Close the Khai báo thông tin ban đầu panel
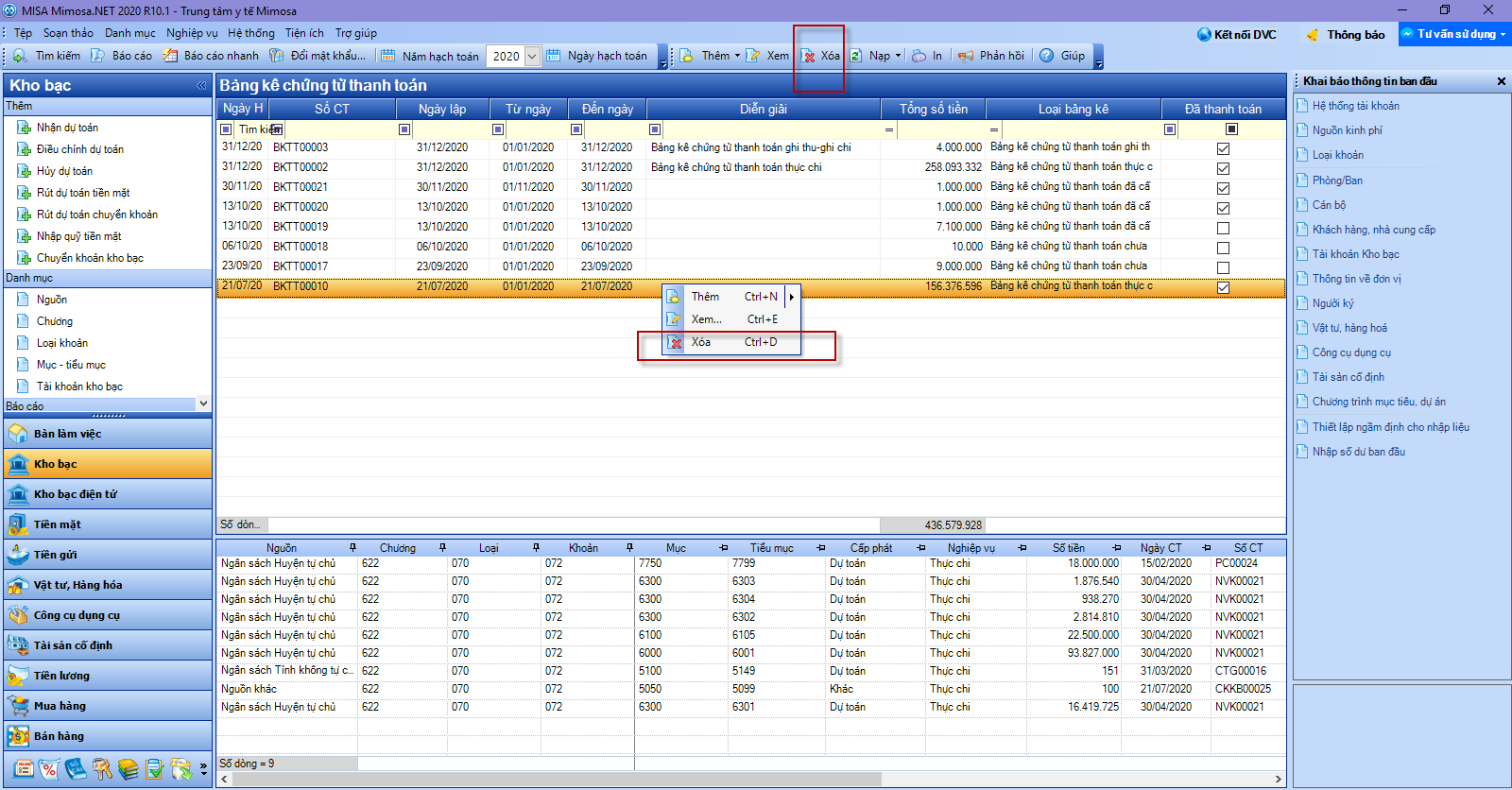This screenshot has height=790, width=1512. 1501,81
